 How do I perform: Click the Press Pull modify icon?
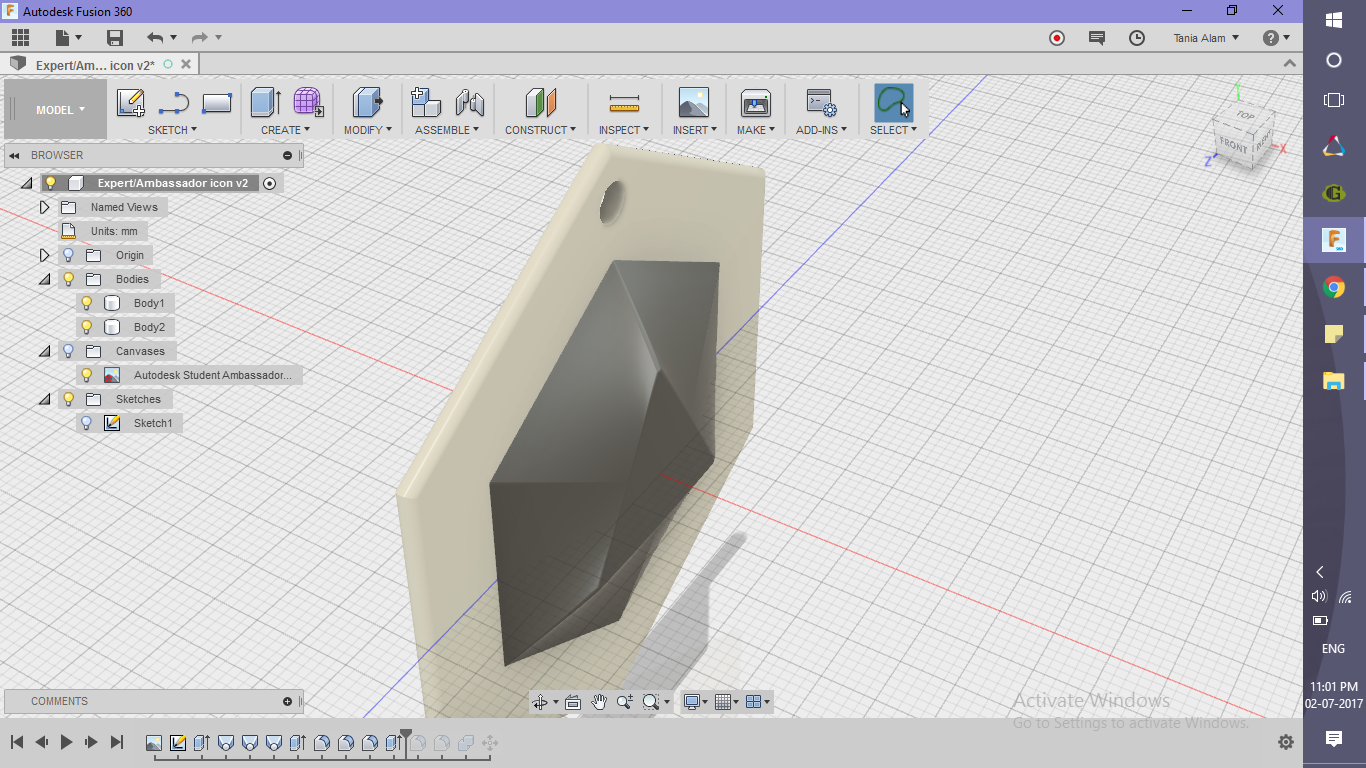click(368, 103)
